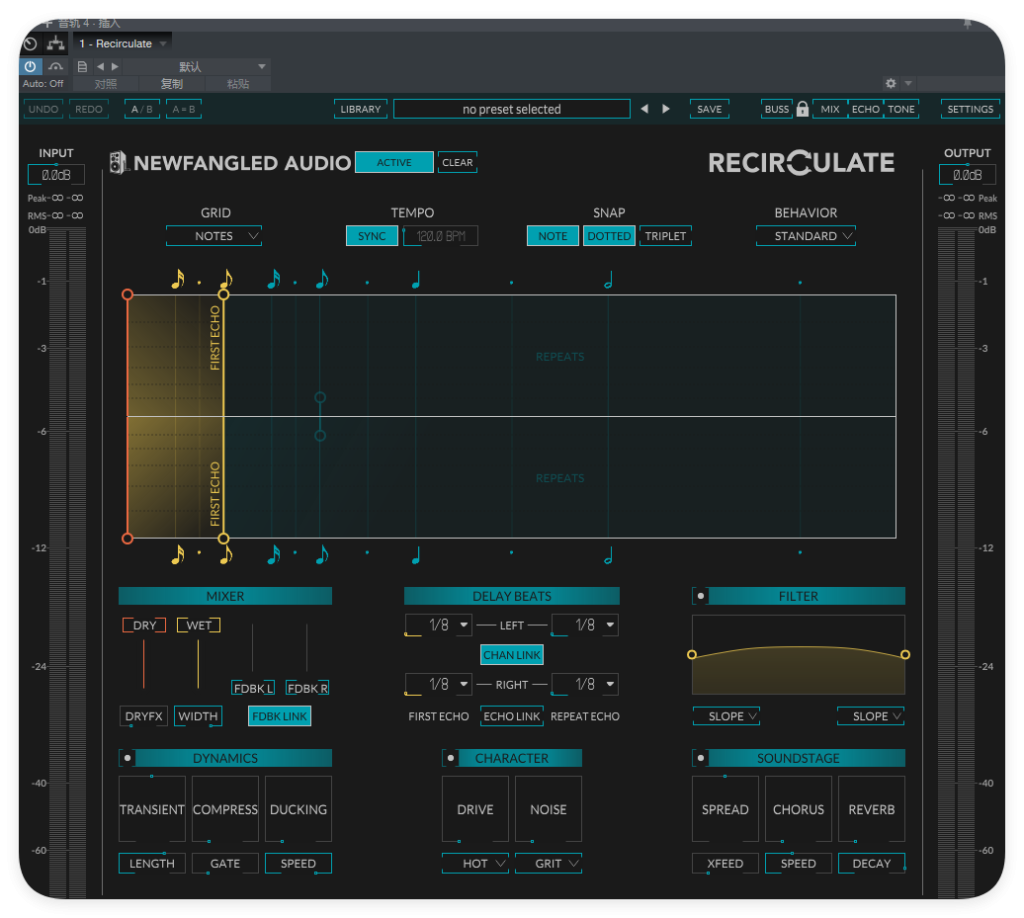The height and width of the screenshot is (918, 1024).
Task: Toggle FDBK LINK in Mixer
Action: [280, 716]
